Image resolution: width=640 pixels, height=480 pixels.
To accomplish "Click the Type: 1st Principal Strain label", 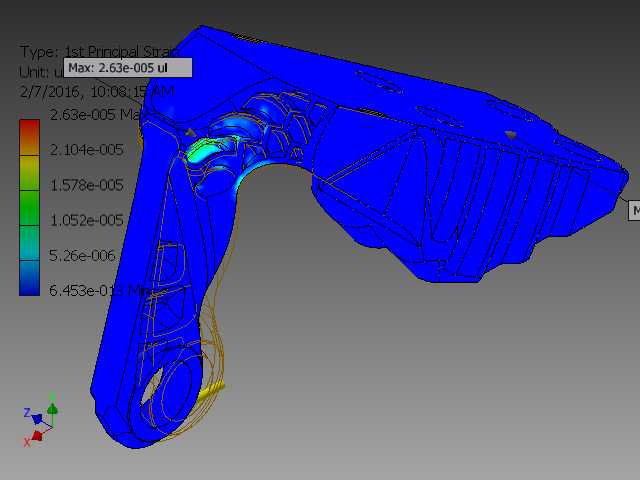I will [100, 52].
